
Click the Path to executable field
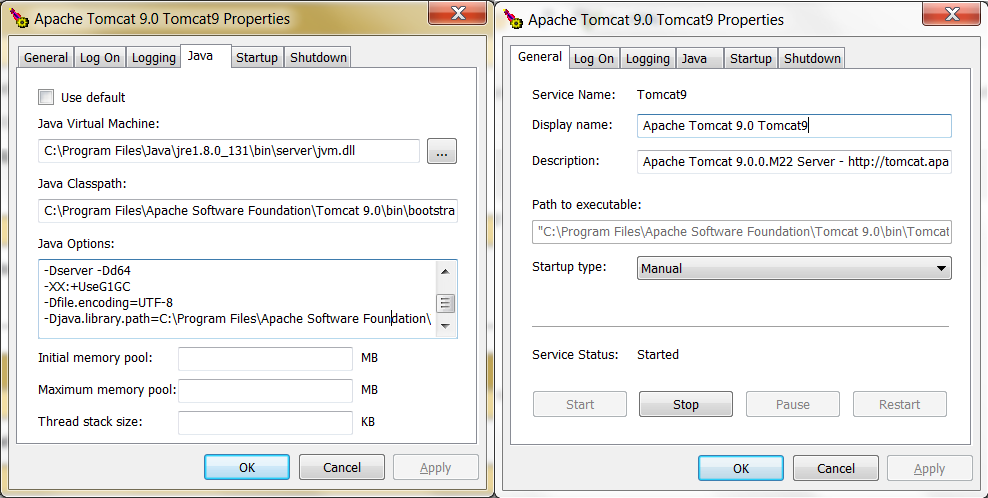point(742,231)
